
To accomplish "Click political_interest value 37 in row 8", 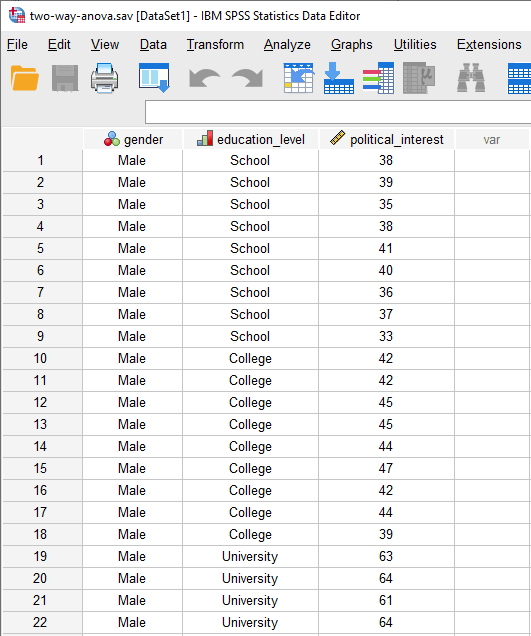I will 386,314.
